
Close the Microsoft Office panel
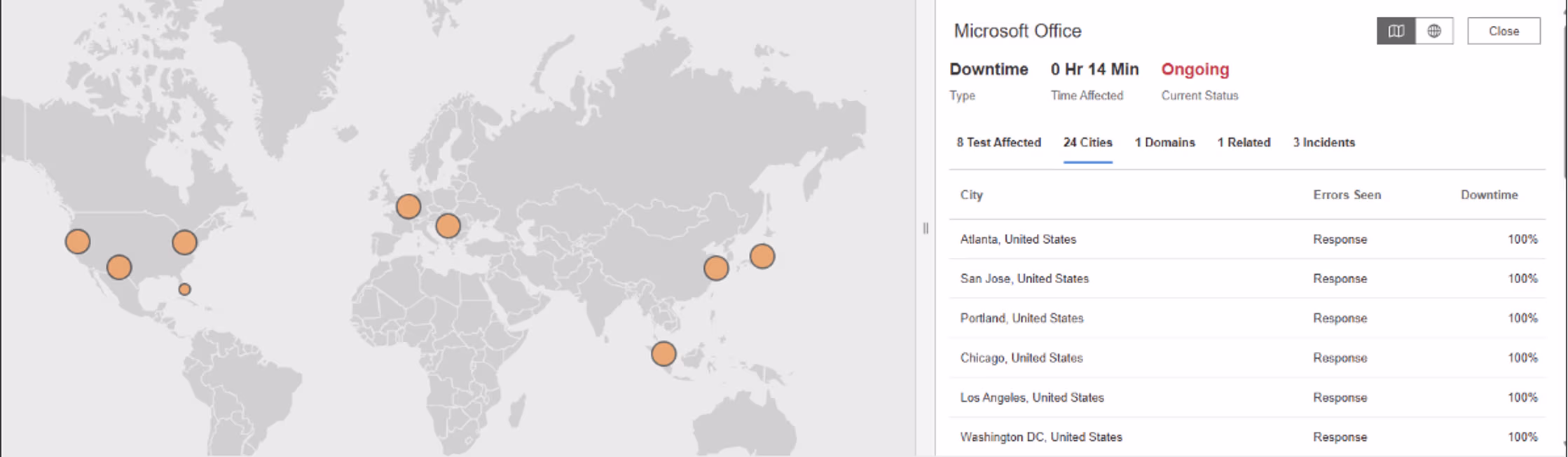(x=1504, y=31)
